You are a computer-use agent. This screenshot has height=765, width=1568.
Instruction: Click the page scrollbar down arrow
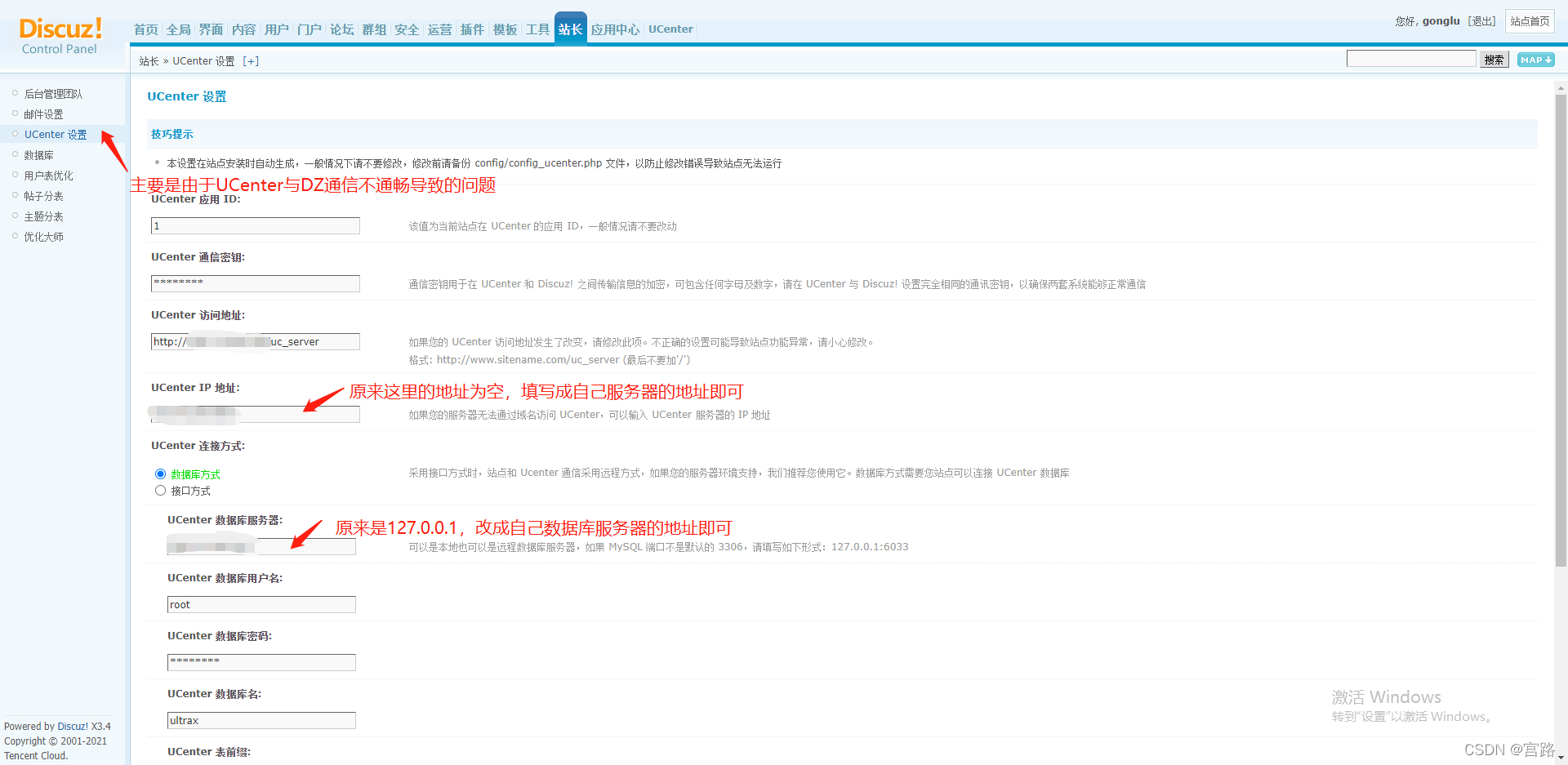coord(1561,757)
